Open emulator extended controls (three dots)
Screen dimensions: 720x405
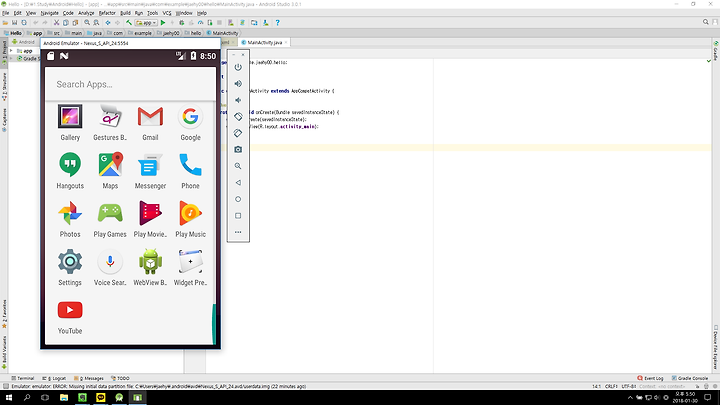(238, 232)
